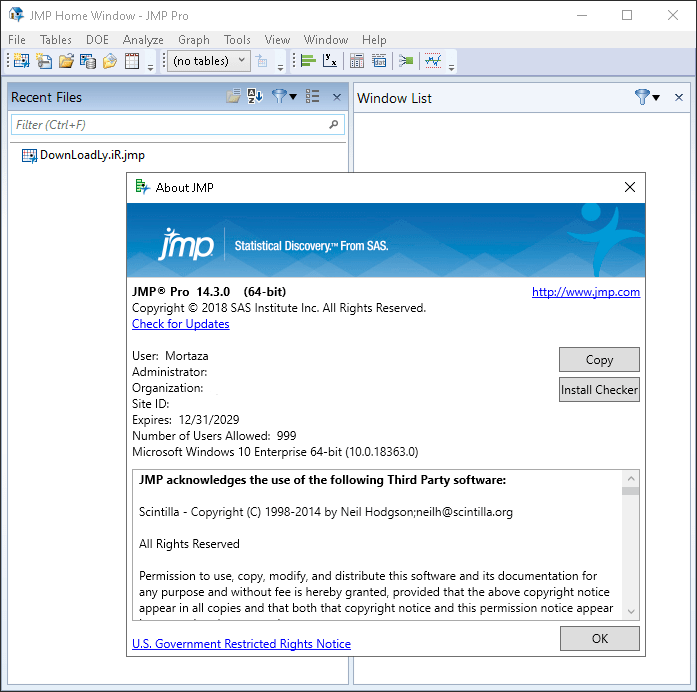The image size is (697, 692).
Task: Click the About JMP dialog title icon
Action: 142,187
